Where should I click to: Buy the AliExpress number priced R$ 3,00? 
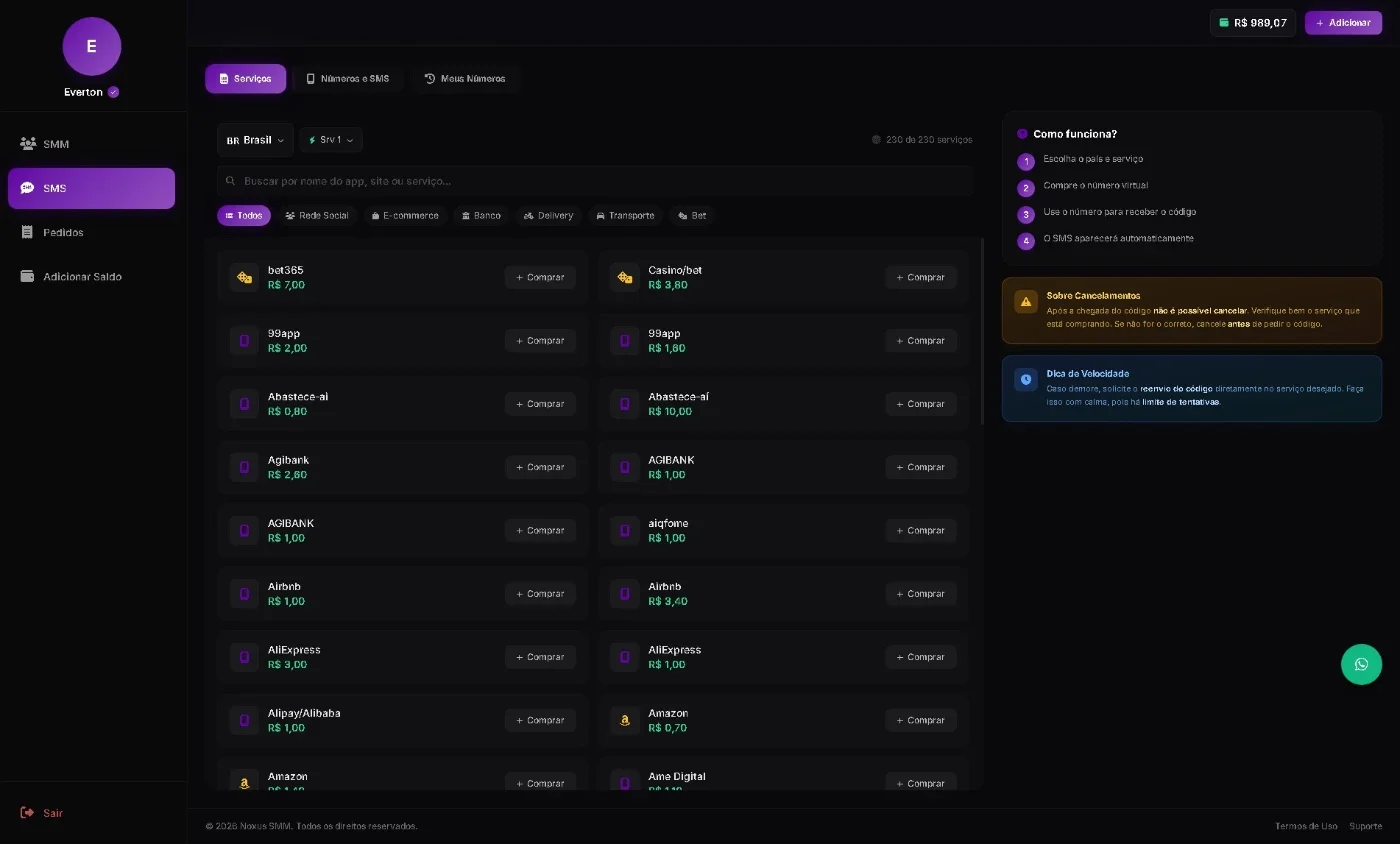tap(540, 657)
